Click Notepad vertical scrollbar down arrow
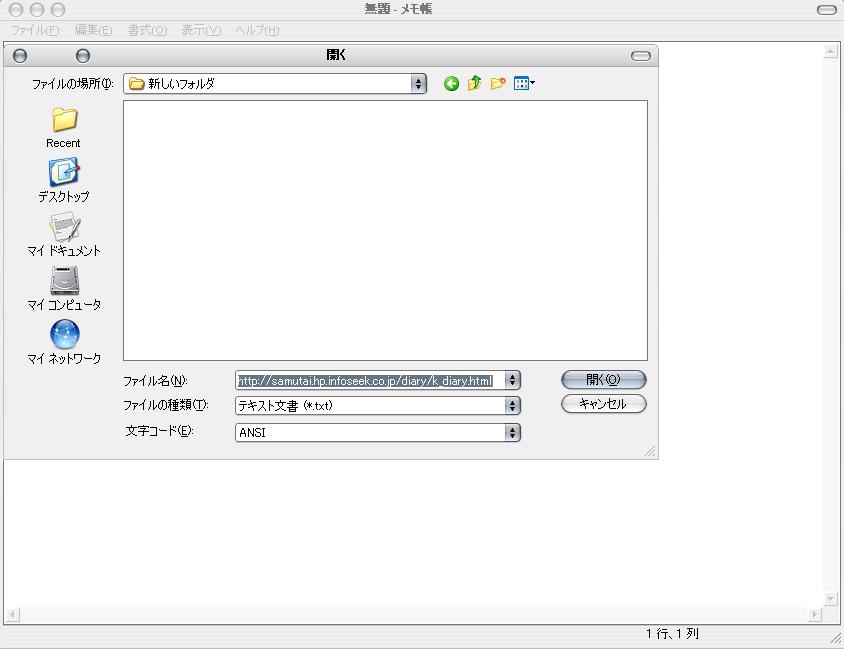Screen dimensions: 844x649 pos(831,599)
